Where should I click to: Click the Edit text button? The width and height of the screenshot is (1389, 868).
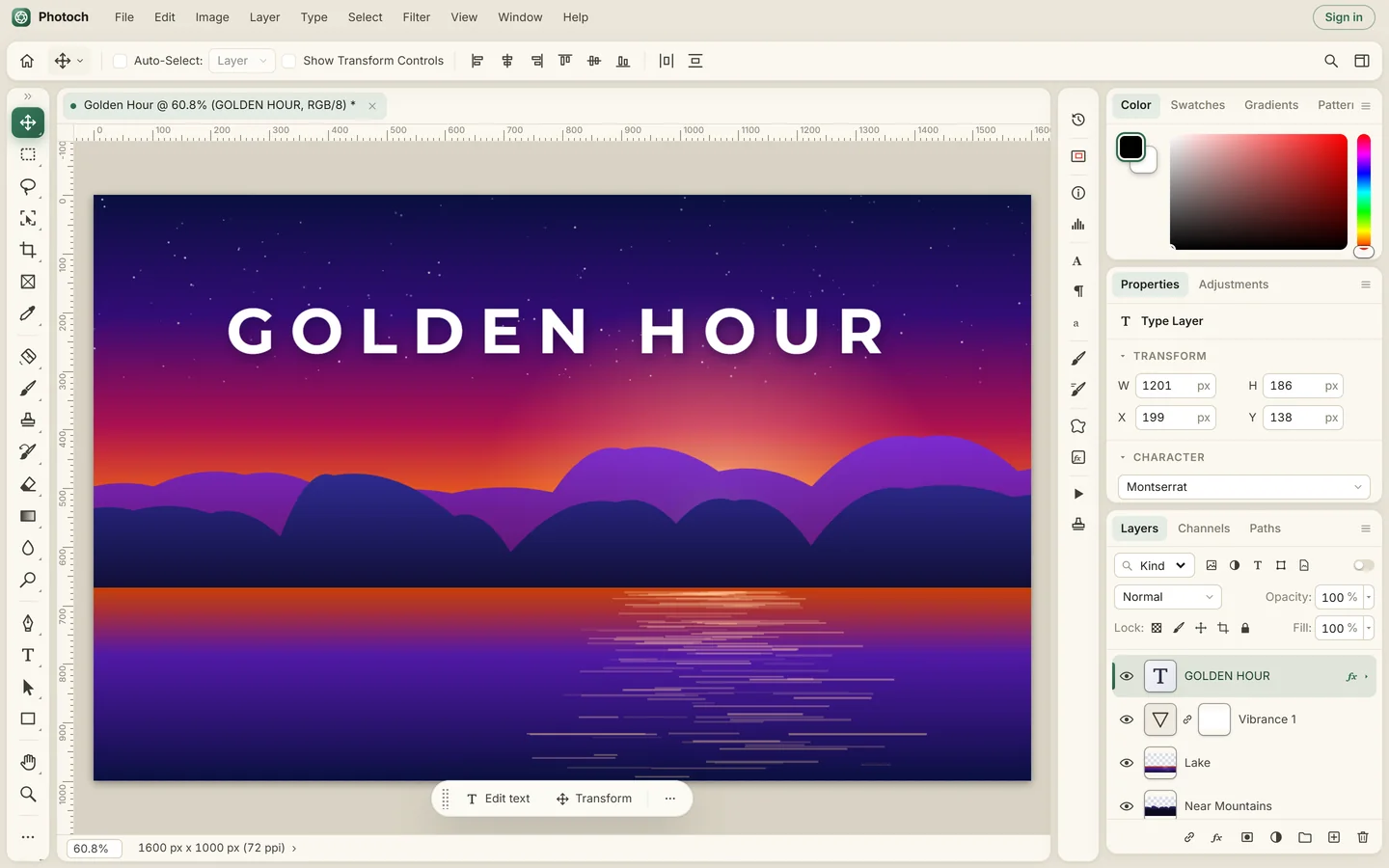[x=499, y=799]
